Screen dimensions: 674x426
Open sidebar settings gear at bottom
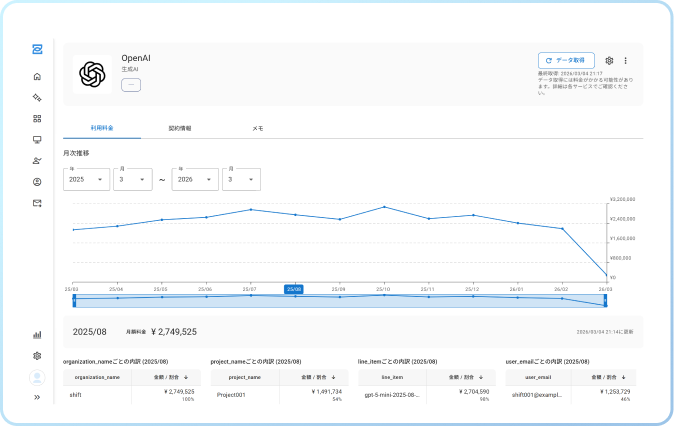click(37, 356)
